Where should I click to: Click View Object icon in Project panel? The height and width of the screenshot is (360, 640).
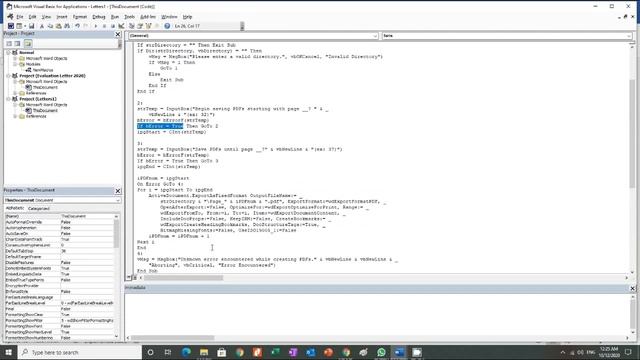point(18,43)
